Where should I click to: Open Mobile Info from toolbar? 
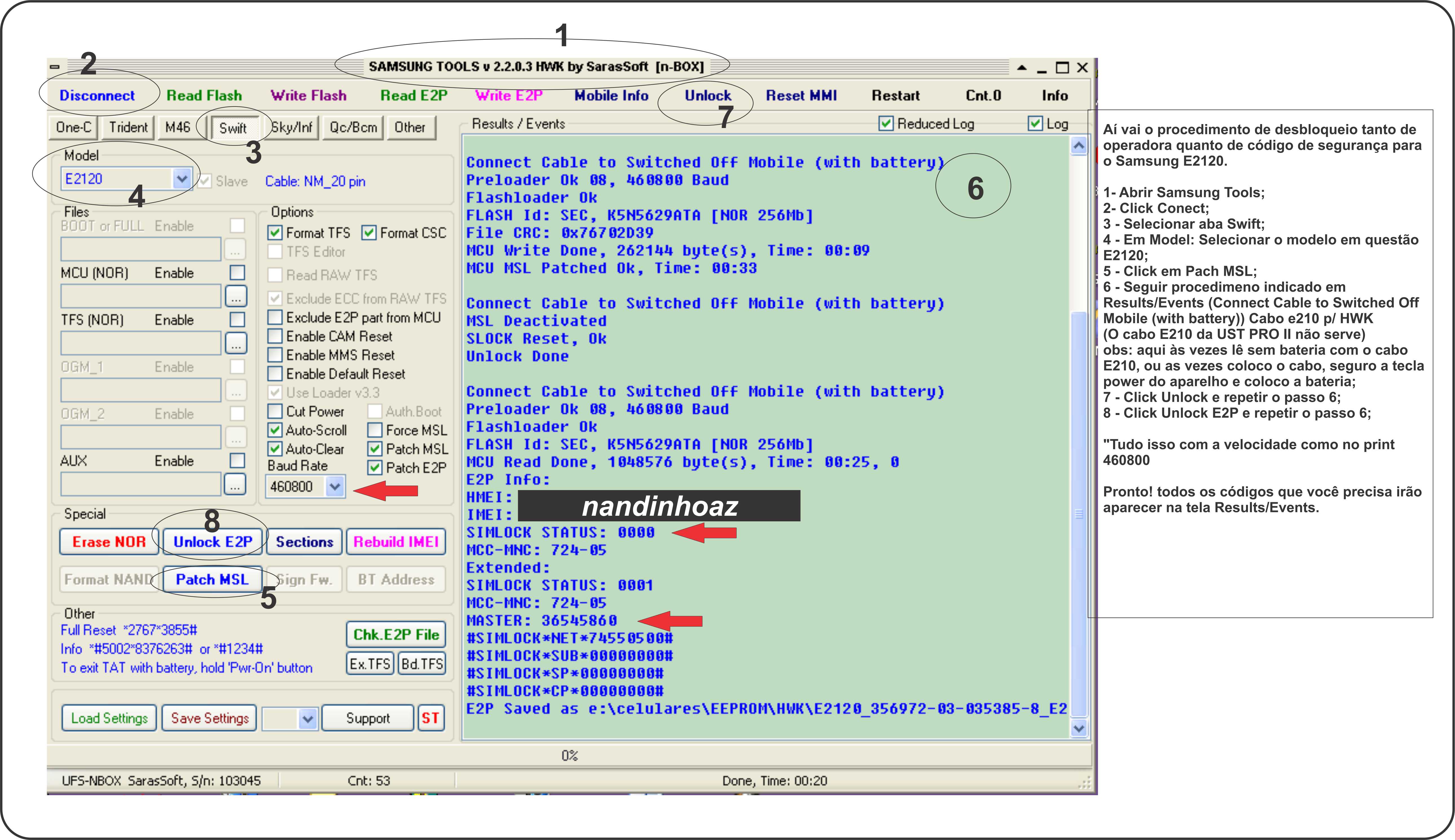pyautogui.click(x=611, y=95)
